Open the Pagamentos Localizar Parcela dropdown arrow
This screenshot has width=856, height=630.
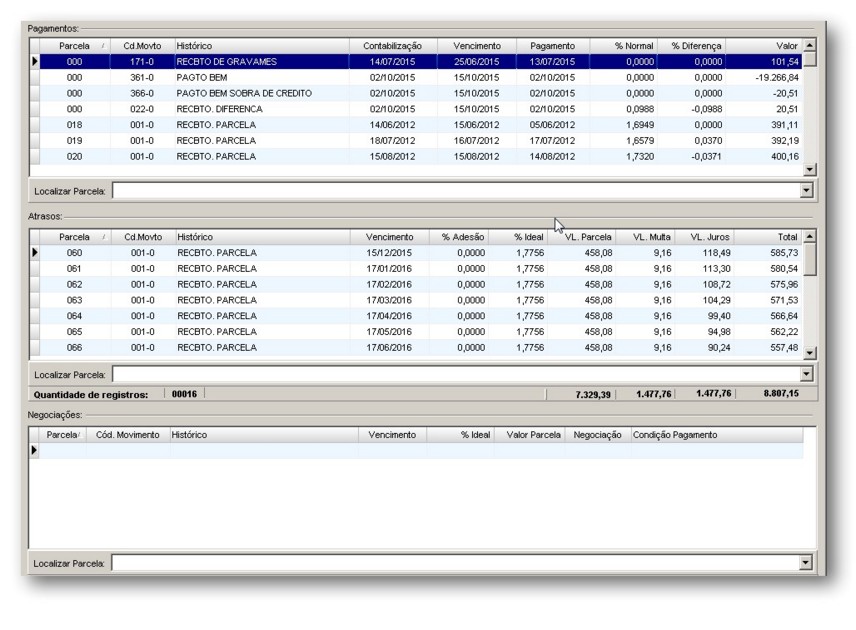pyautogui.click(x=807, y=191)
